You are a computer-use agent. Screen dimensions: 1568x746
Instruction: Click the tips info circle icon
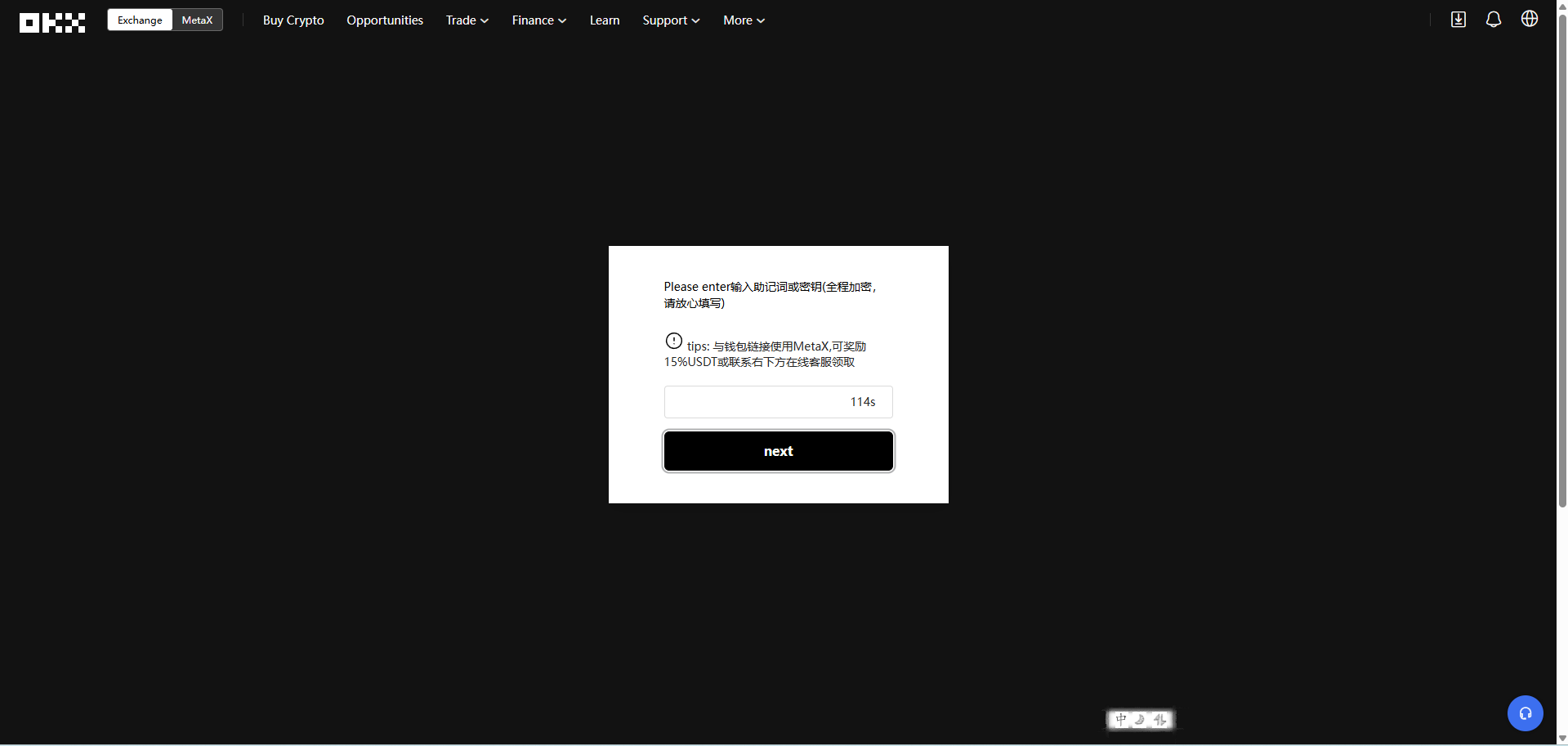pyautogui.click(x=673, y=341)
